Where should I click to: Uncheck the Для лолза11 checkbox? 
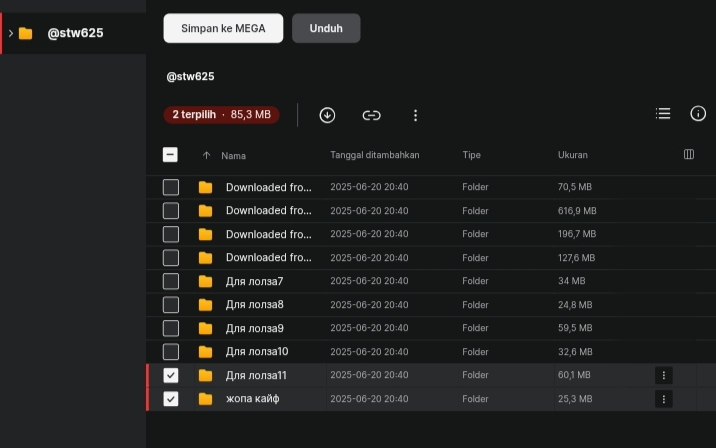click(x=171, y=375)
